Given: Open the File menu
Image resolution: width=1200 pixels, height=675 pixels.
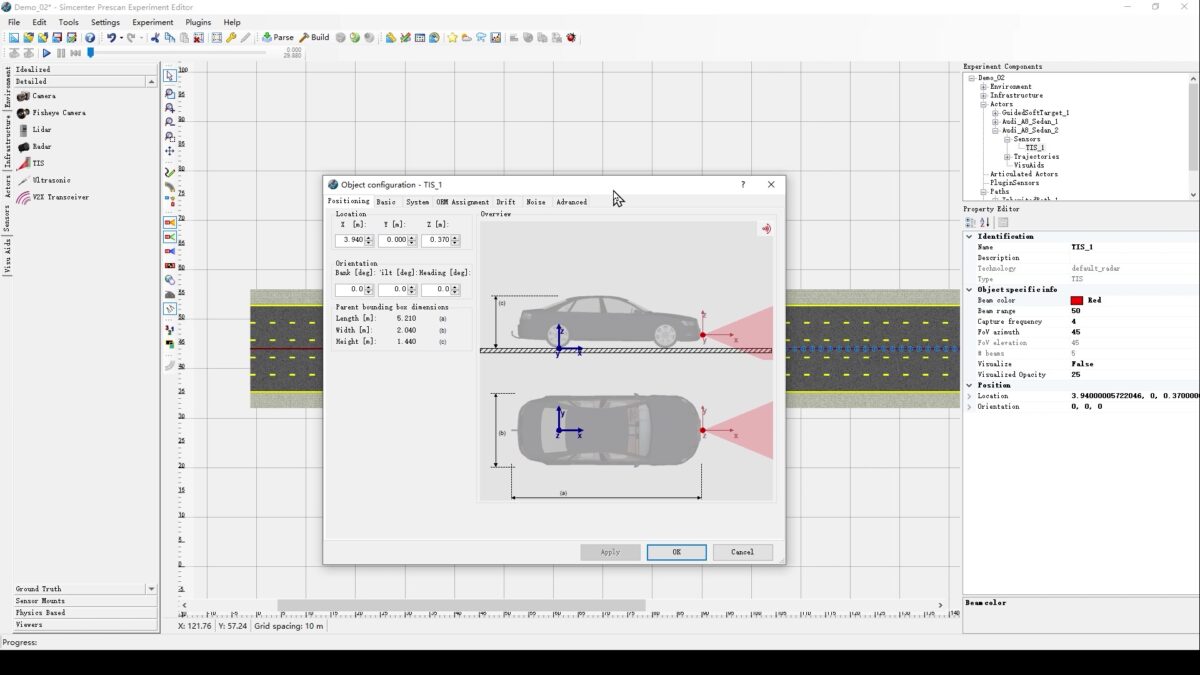Looking at the screenshot, I should [x=14, y=22].
